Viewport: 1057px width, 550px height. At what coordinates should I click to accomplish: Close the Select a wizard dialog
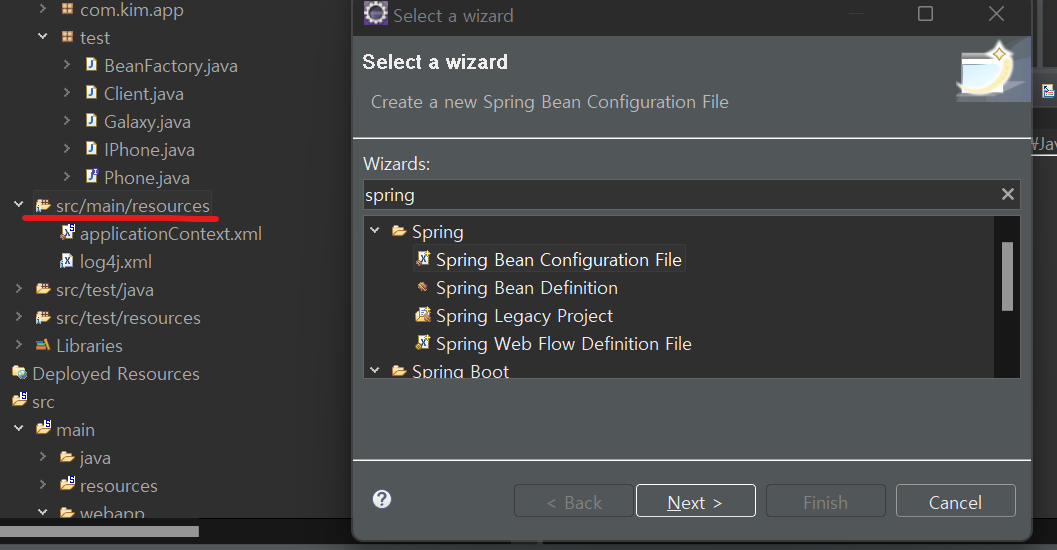click(x=996, y=13)
